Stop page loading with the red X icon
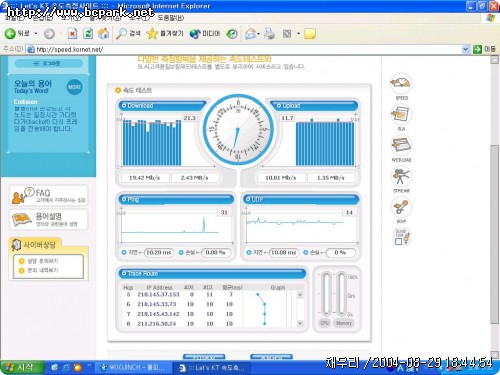Image resolution: width=500 pixels, height=375 pixels. click(72, 33)
